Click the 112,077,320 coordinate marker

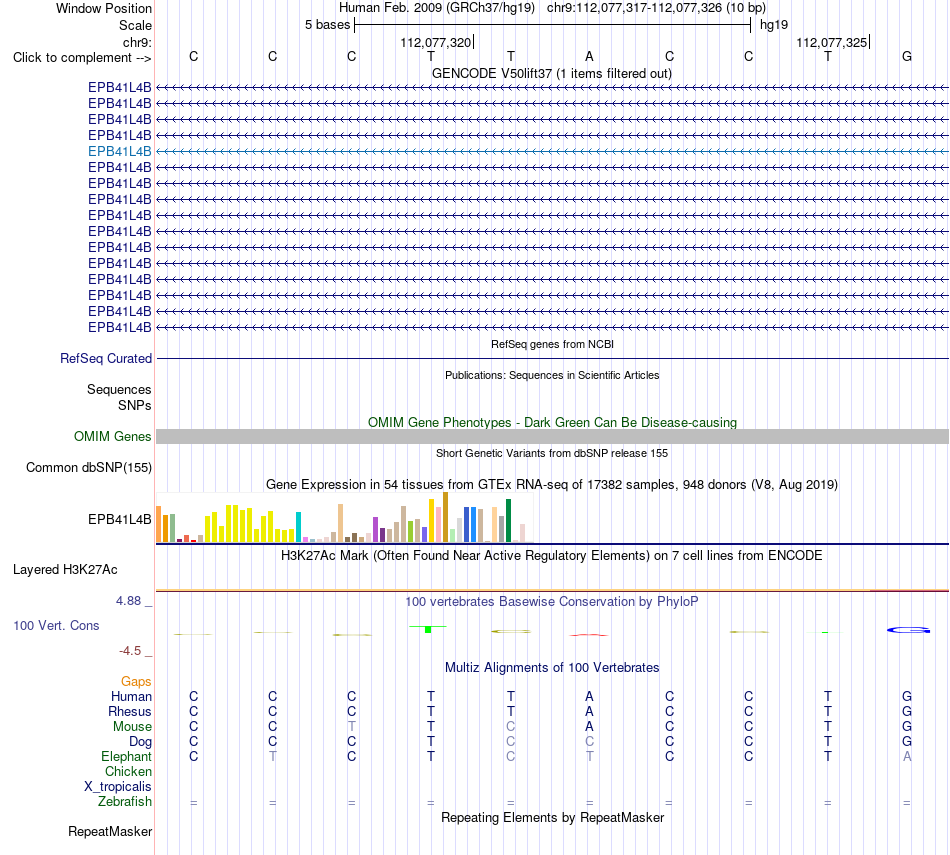click(436, 42)
